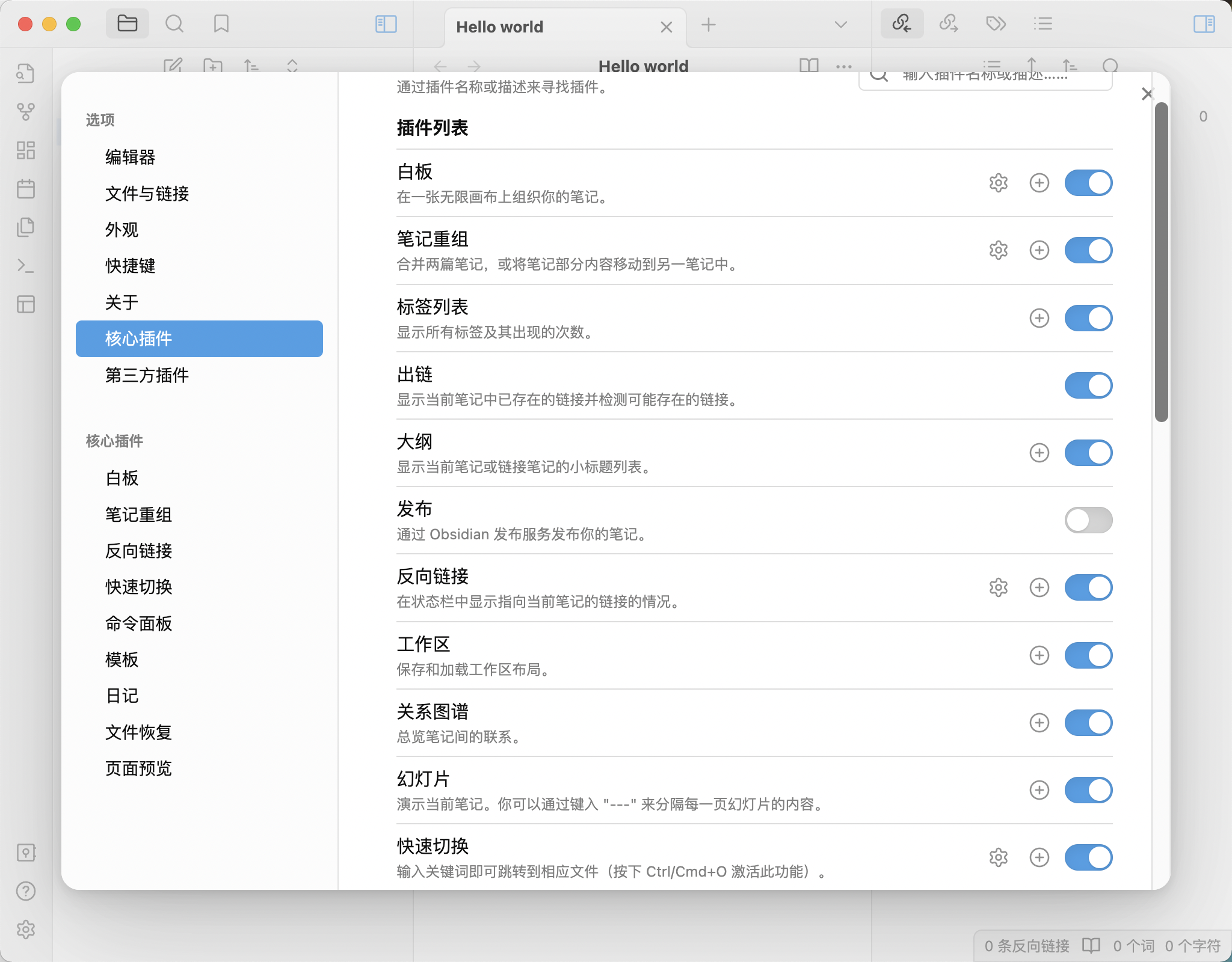Click hotkey plus icon for 笔记重组
Screen dimensions: 1232x962
(x=1039, y=250)
